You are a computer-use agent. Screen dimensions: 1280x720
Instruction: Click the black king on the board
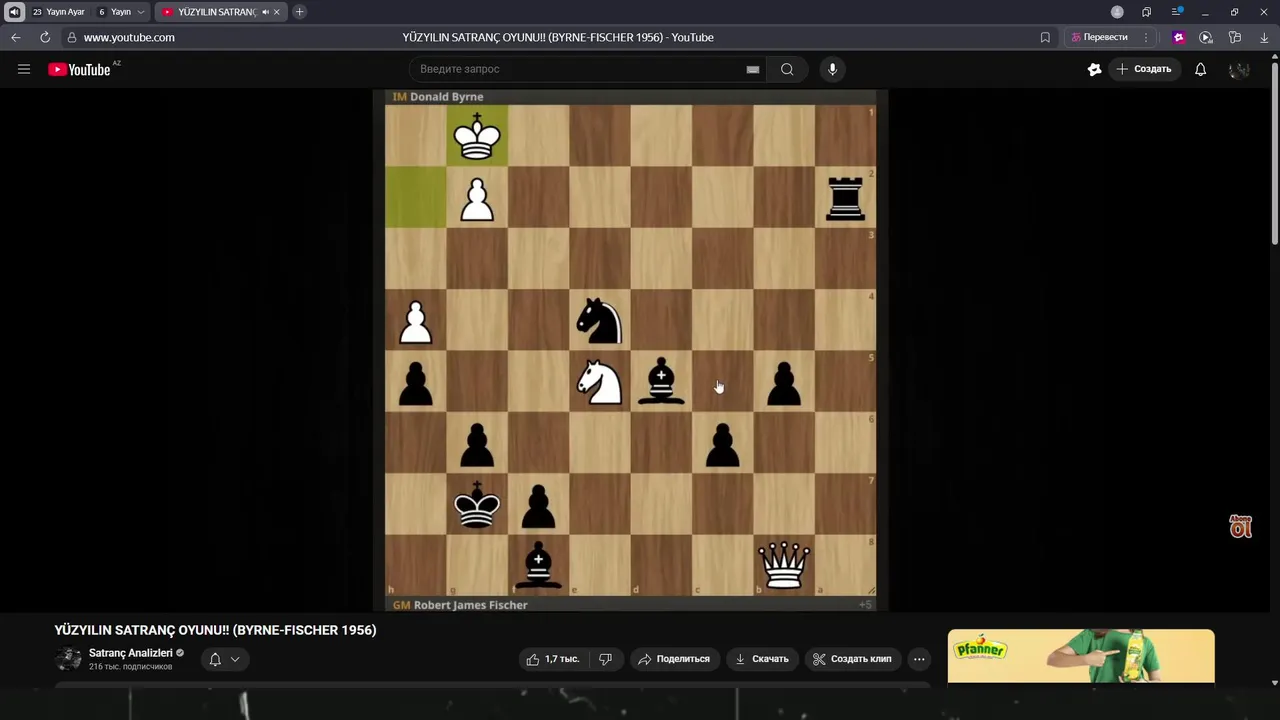tap(477, 504)
